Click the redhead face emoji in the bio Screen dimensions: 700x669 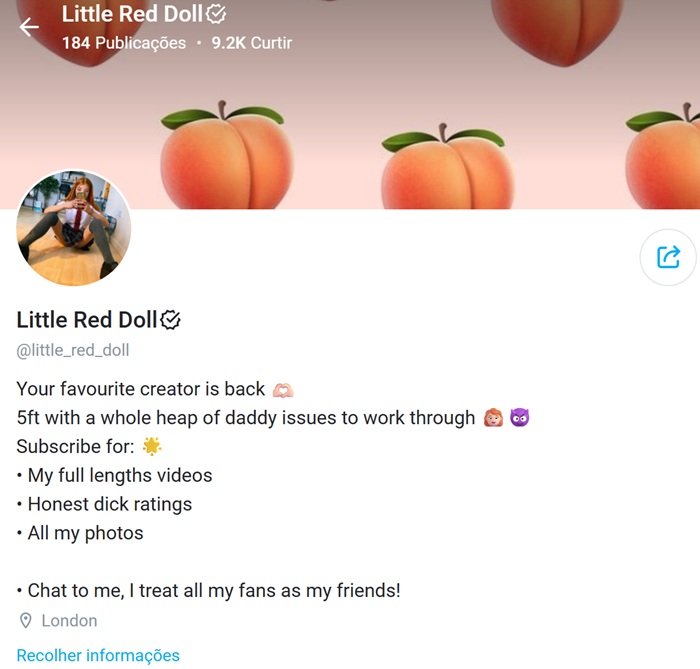click(x=493, y=418)
